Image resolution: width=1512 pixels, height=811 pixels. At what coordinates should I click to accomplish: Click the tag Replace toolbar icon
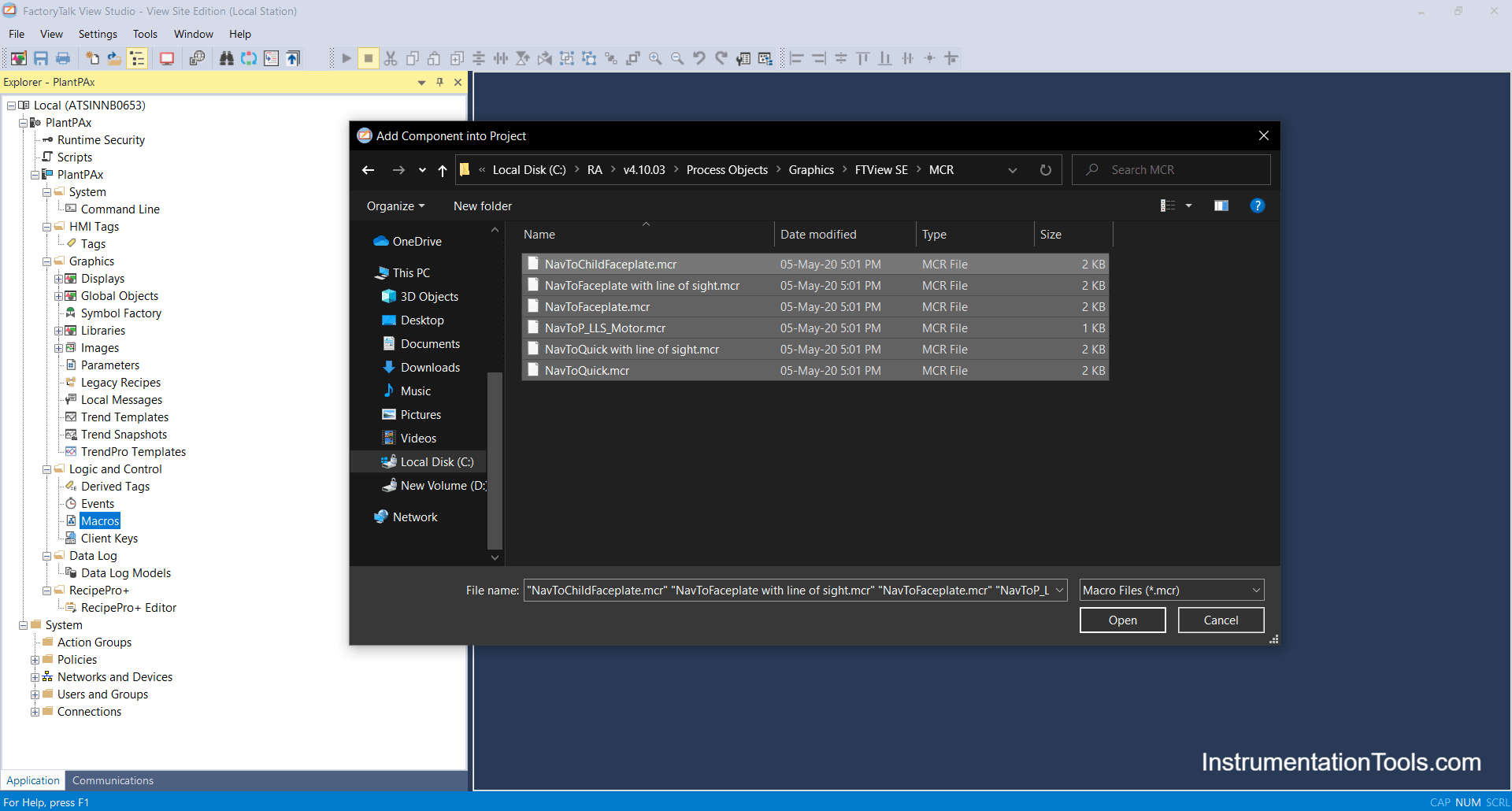tap(249, 58)
